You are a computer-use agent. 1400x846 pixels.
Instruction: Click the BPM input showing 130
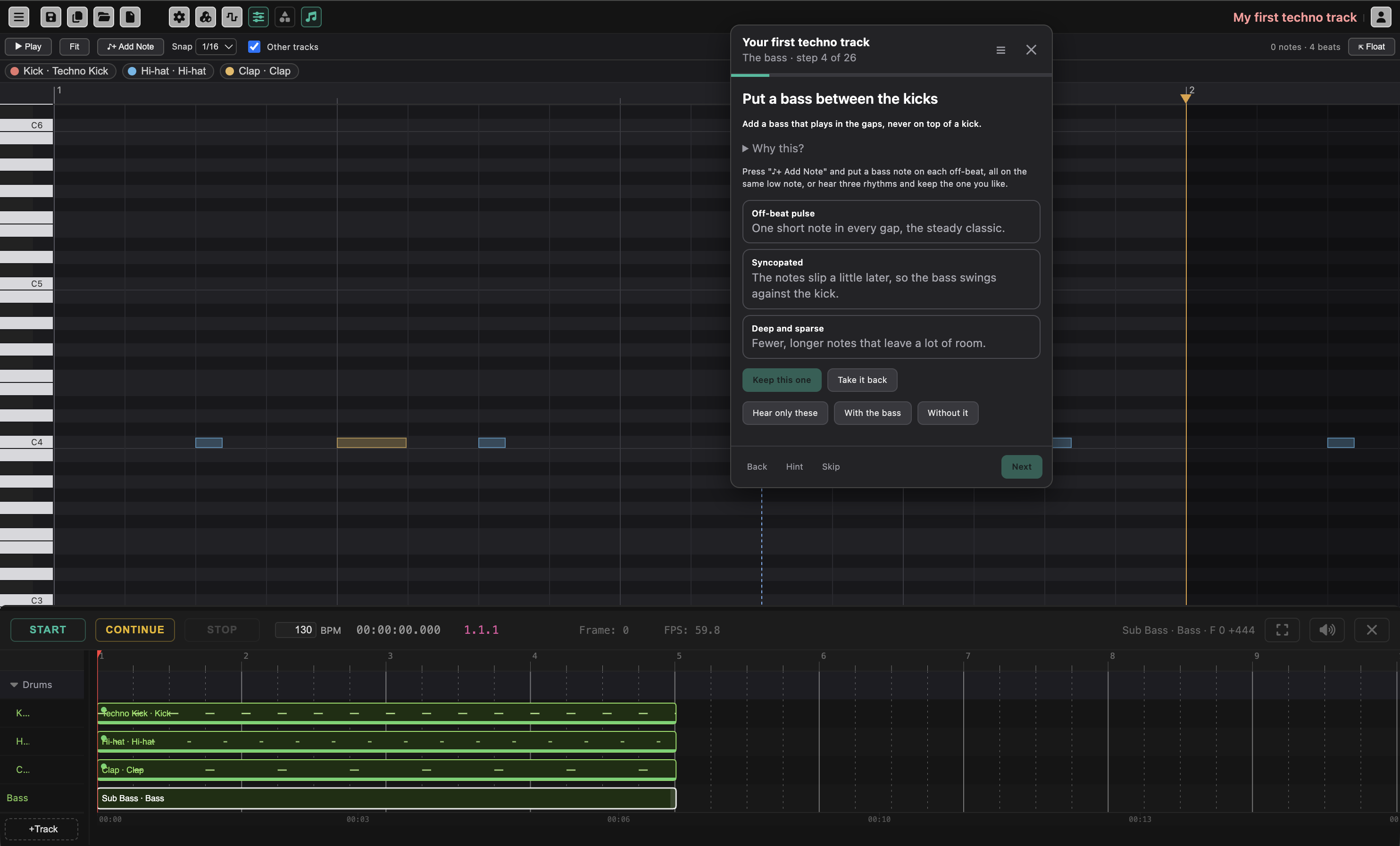tap(296, 630)
